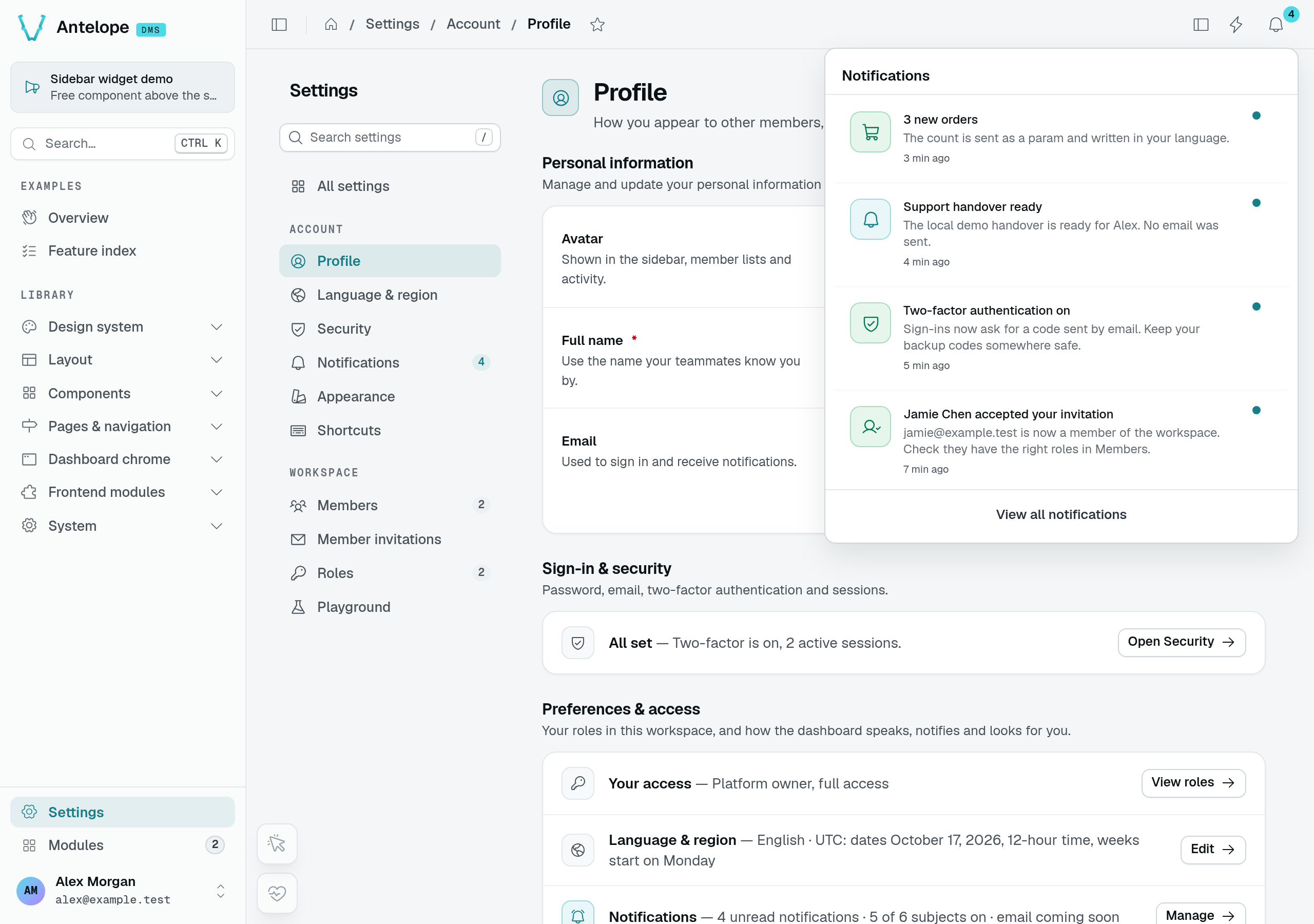Open the Sidebar widget demo card
This screenshot has height=924, width=1314.
[123, 87]
